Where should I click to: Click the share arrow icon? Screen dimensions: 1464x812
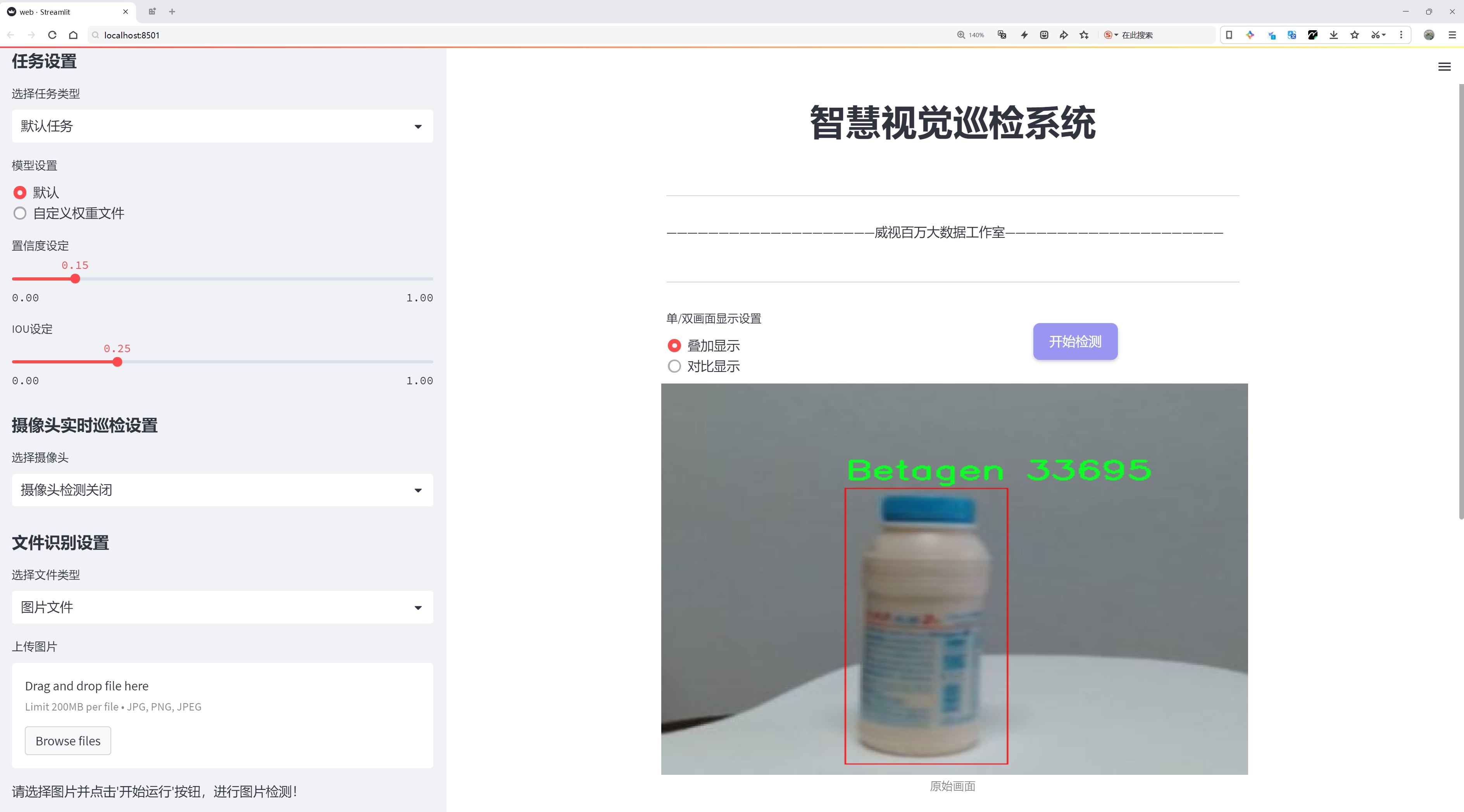1064,35
